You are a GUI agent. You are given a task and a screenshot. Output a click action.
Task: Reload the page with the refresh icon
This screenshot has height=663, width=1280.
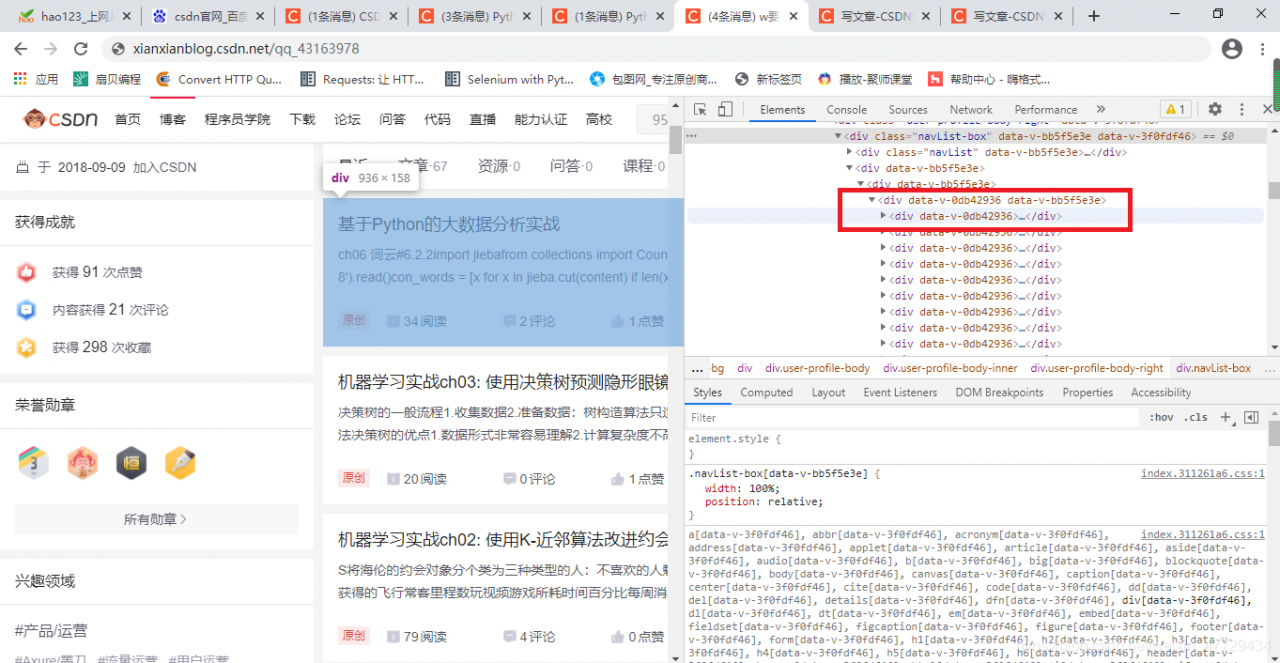(x=81, y=48)
